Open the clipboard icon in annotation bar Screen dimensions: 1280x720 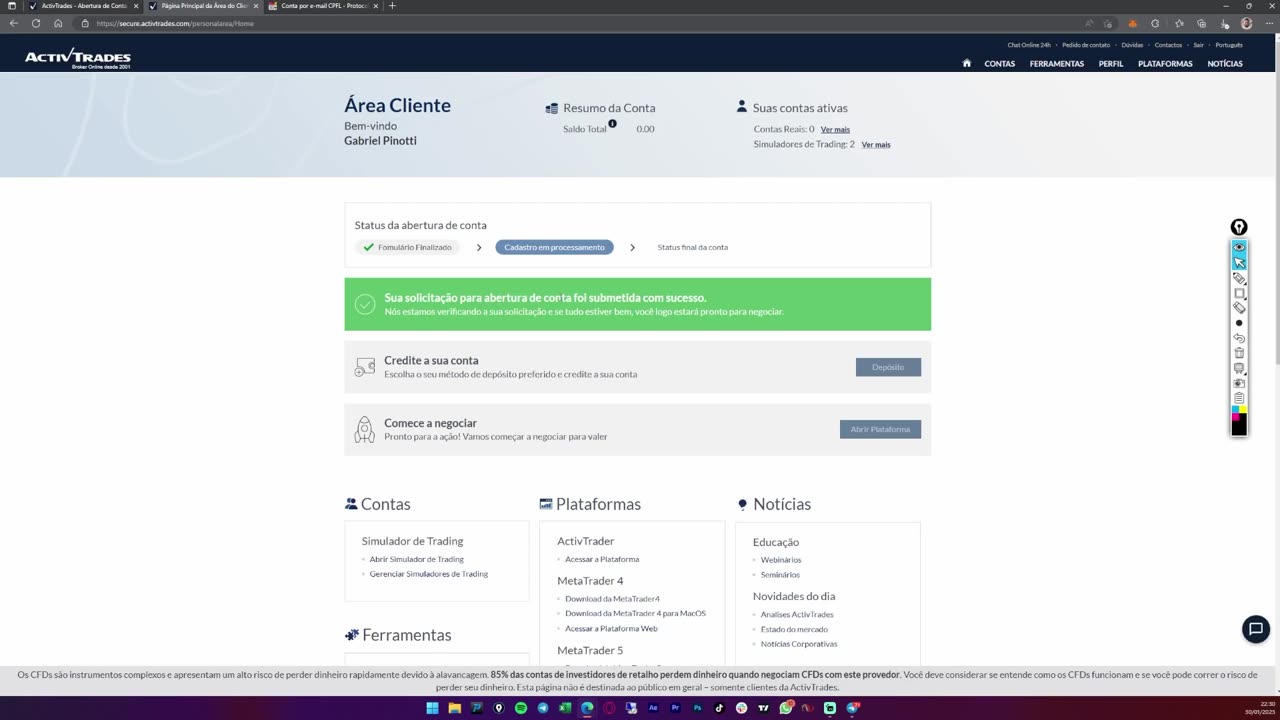click(1239, 398)
